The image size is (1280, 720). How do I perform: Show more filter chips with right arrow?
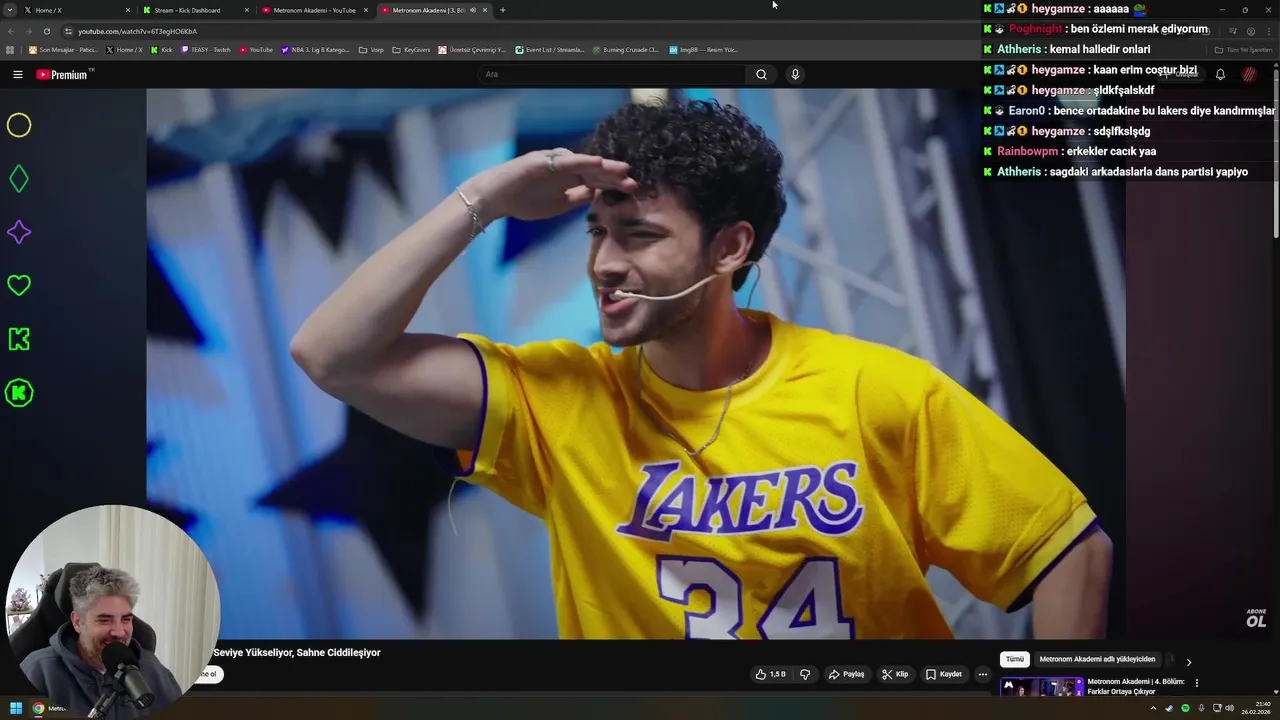1188,661
